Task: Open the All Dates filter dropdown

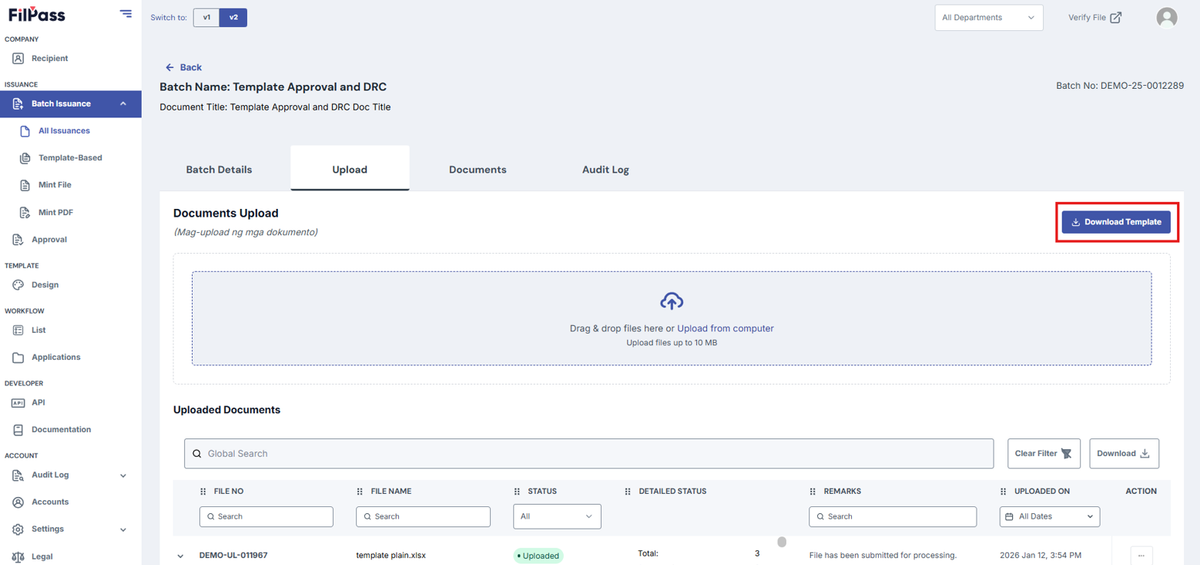Action: coord(1050,517)
